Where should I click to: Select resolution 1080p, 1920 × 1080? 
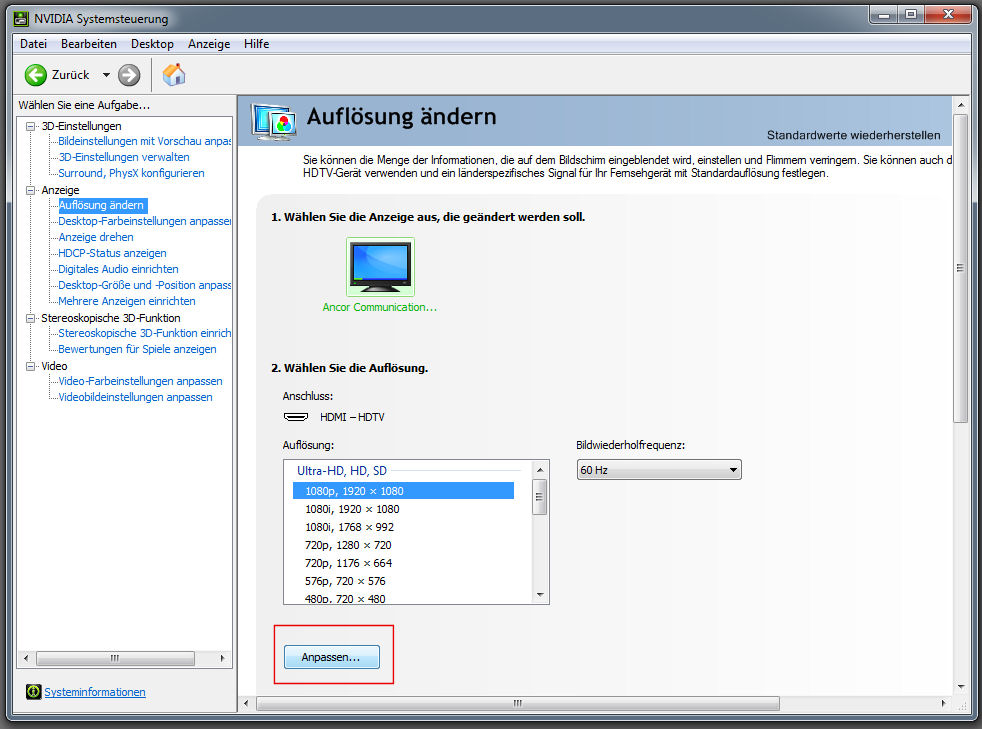click(403, 491)
